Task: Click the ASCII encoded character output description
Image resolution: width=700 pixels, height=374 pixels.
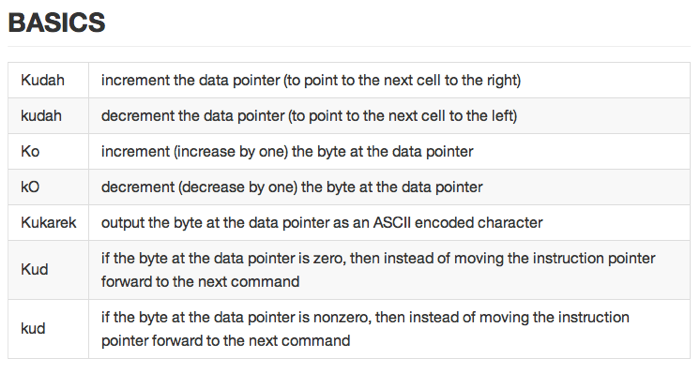Action: point(322,223)
